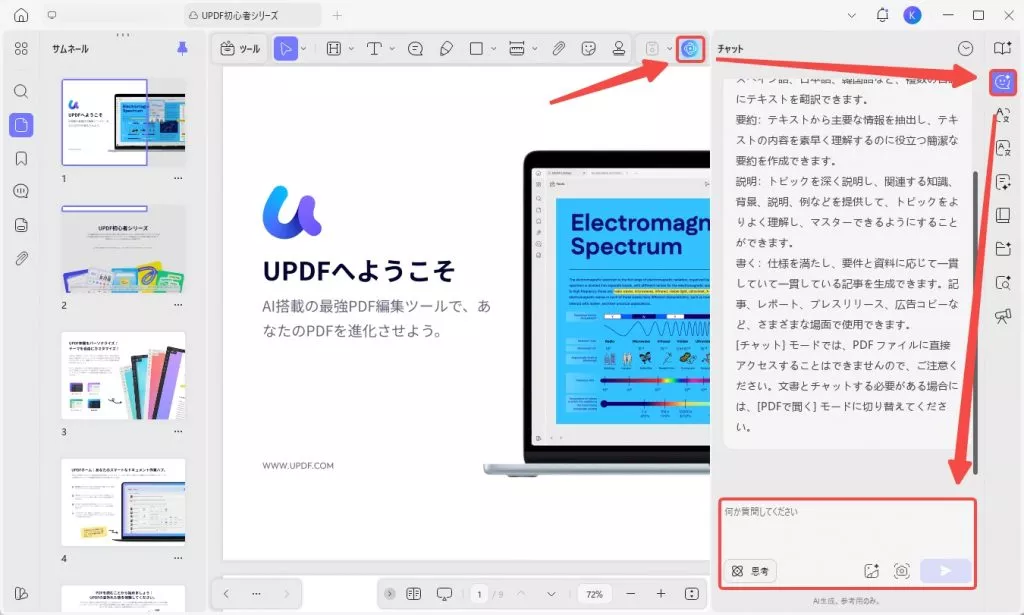
Task: Open the ツール menu
Action: point(240,49)
